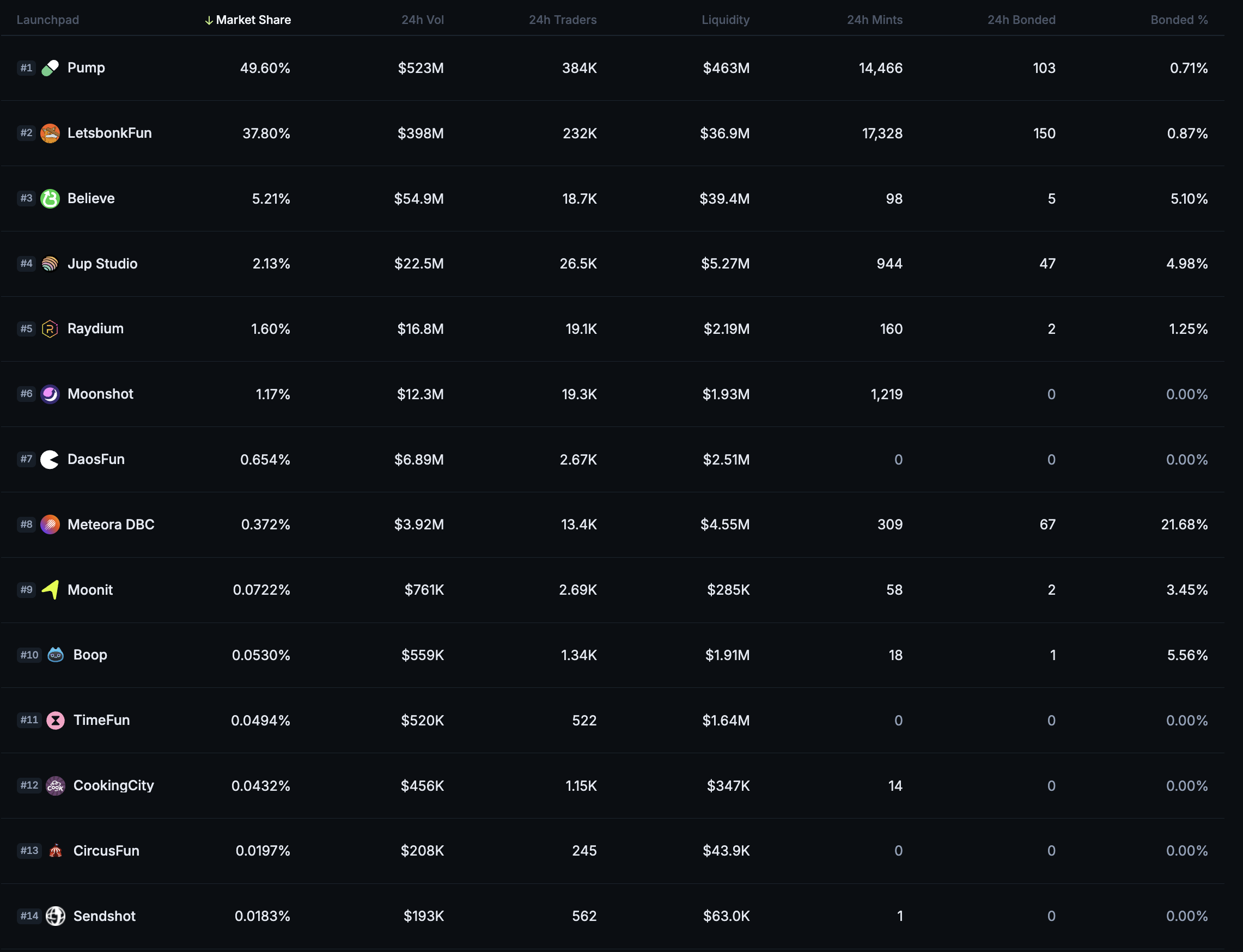Open the CookingCity launchpad link

(113, 785)
